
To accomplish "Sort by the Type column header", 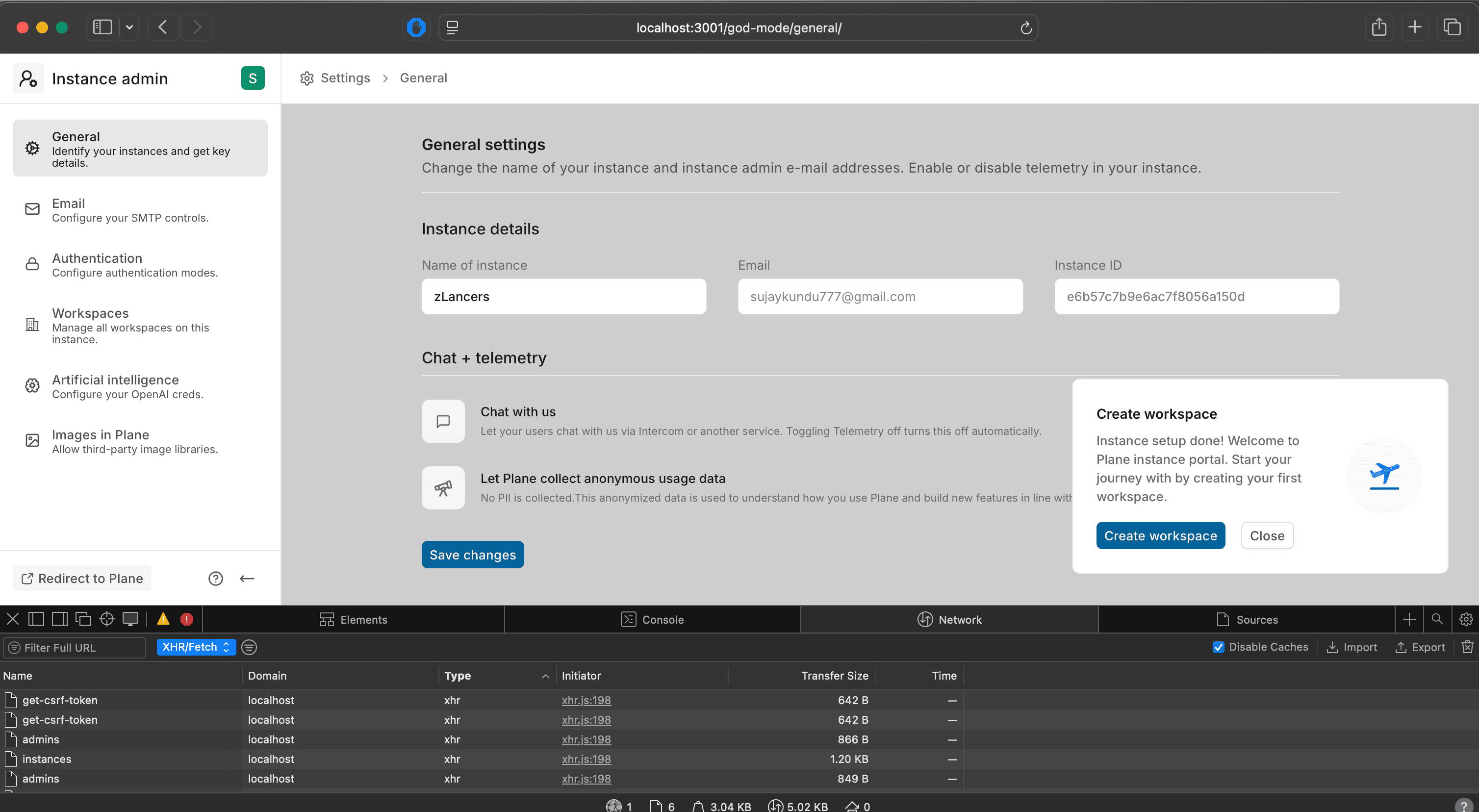I will tap(496, 676).
